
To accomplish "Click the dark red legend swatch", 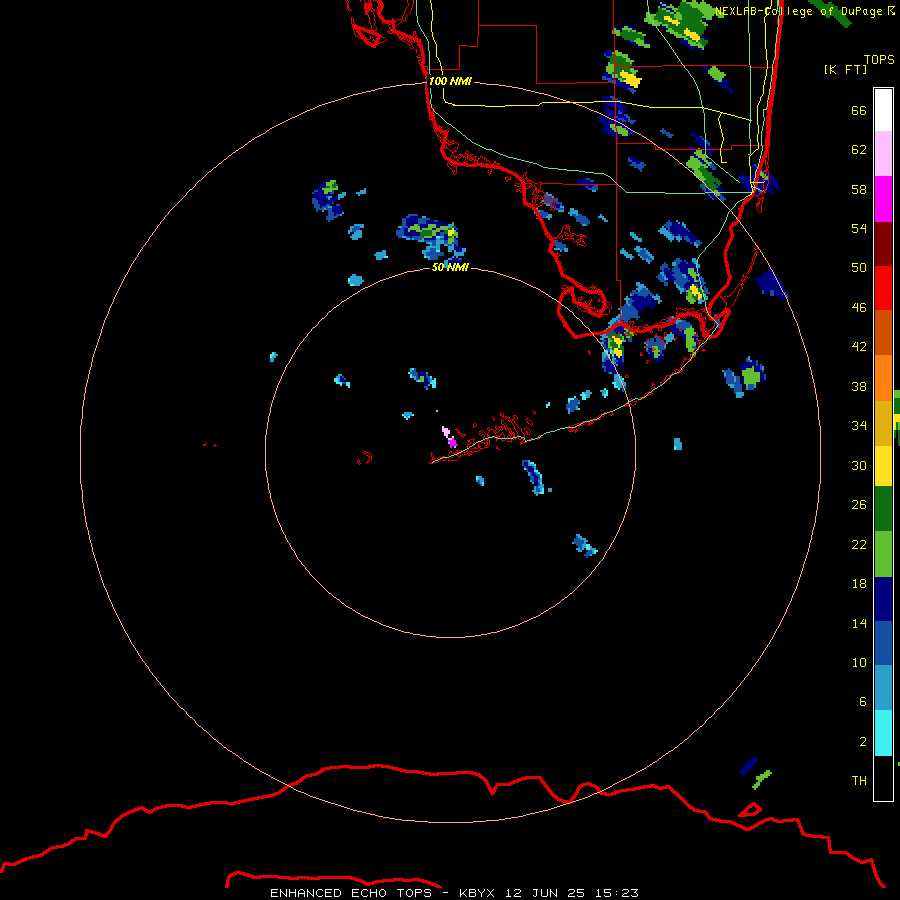I will (883, 243).
